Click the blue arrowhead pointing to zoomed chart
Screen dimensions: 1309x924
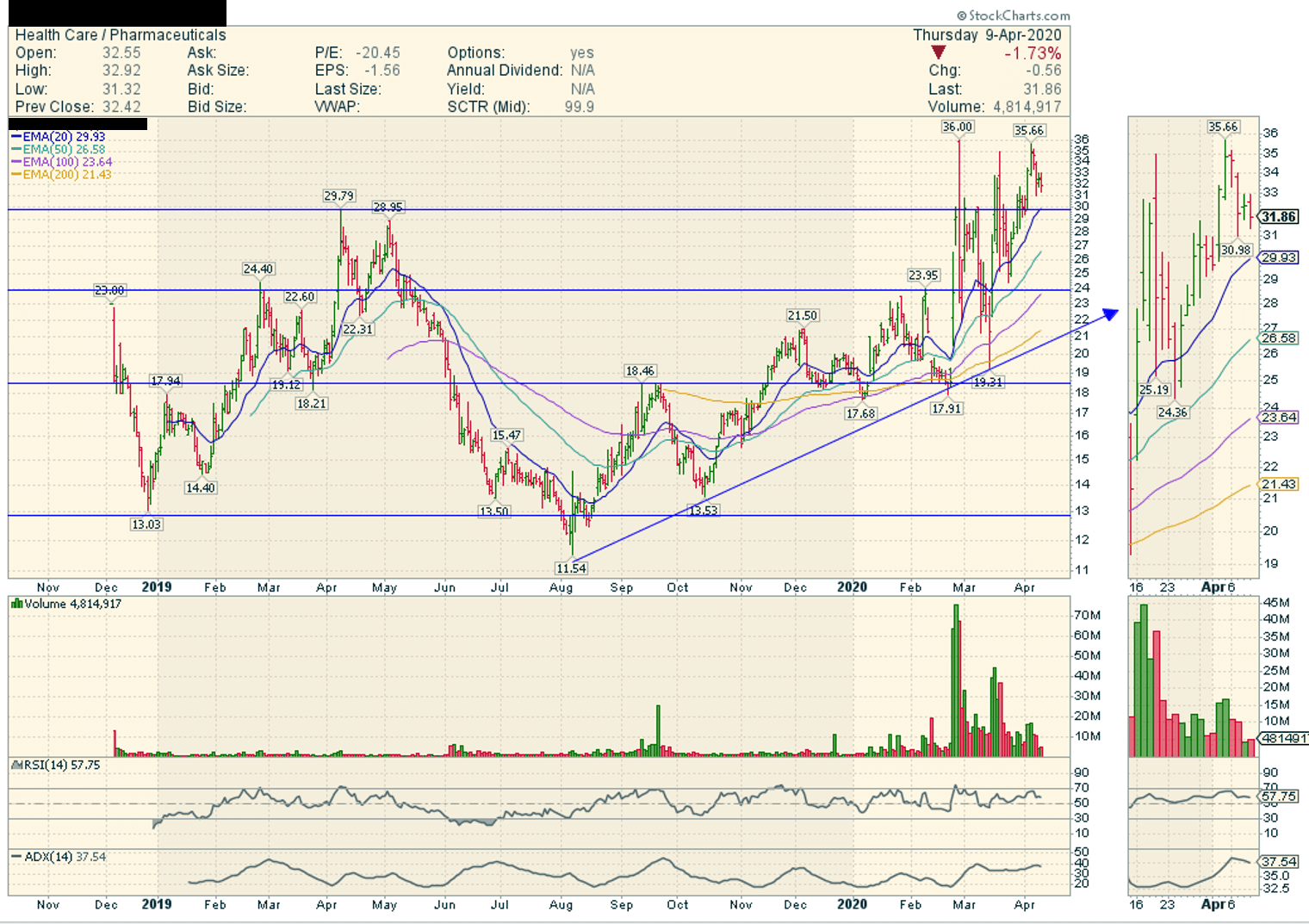pyautogui.click(x=1111, y=314)
